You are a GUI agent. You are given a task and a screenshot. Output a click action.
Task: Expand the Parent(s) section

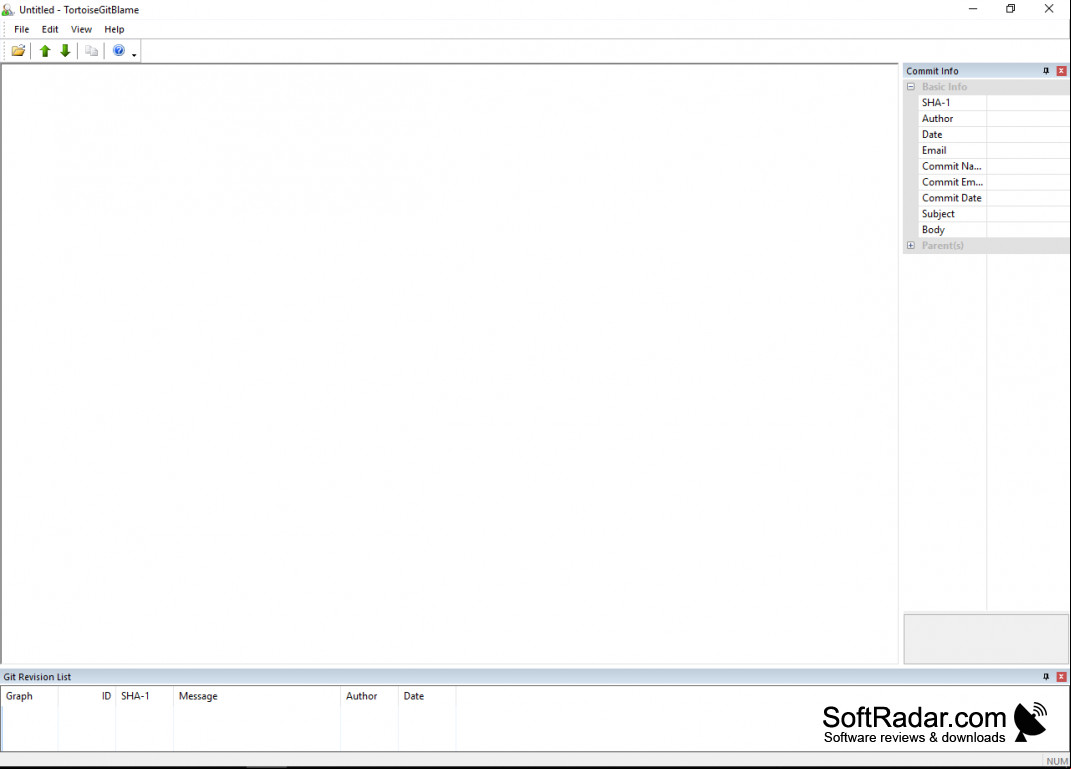910,245
